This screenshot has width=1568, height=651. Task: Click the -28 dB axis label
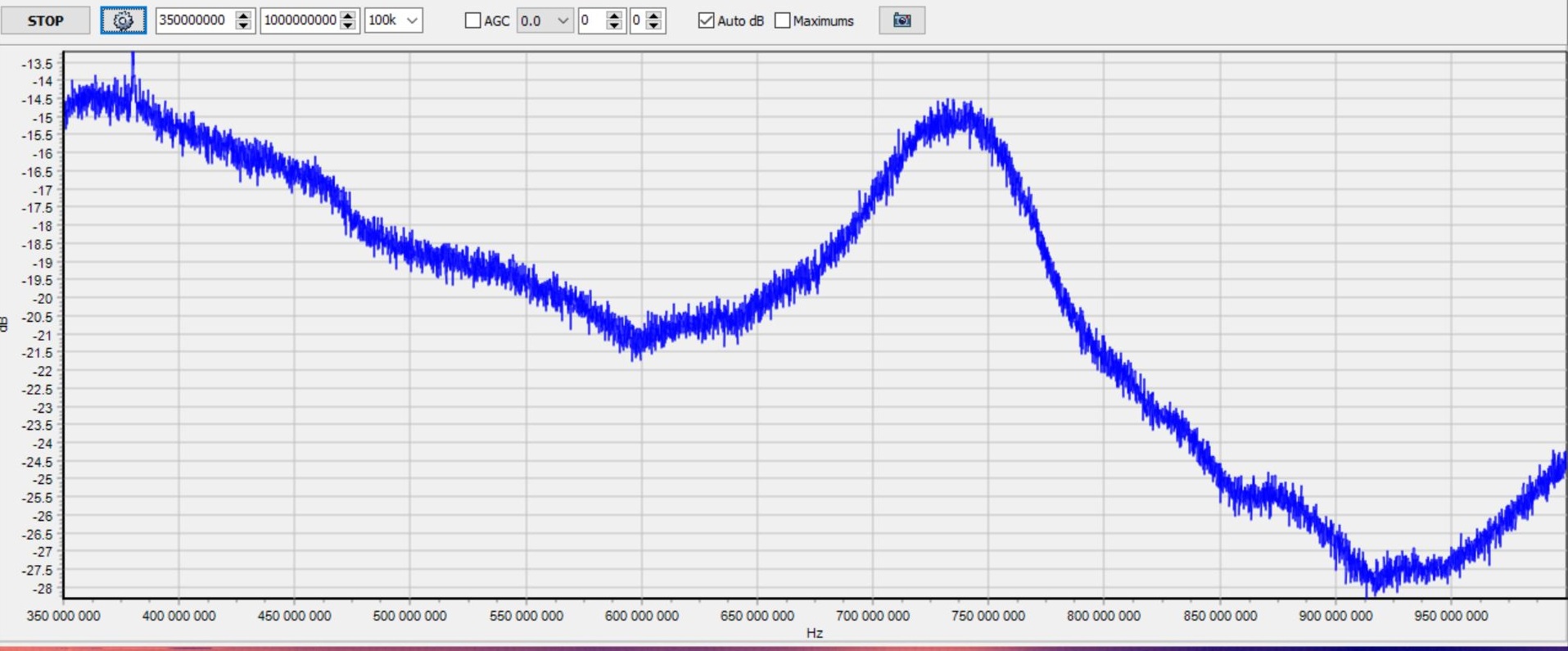click(43, 589)
